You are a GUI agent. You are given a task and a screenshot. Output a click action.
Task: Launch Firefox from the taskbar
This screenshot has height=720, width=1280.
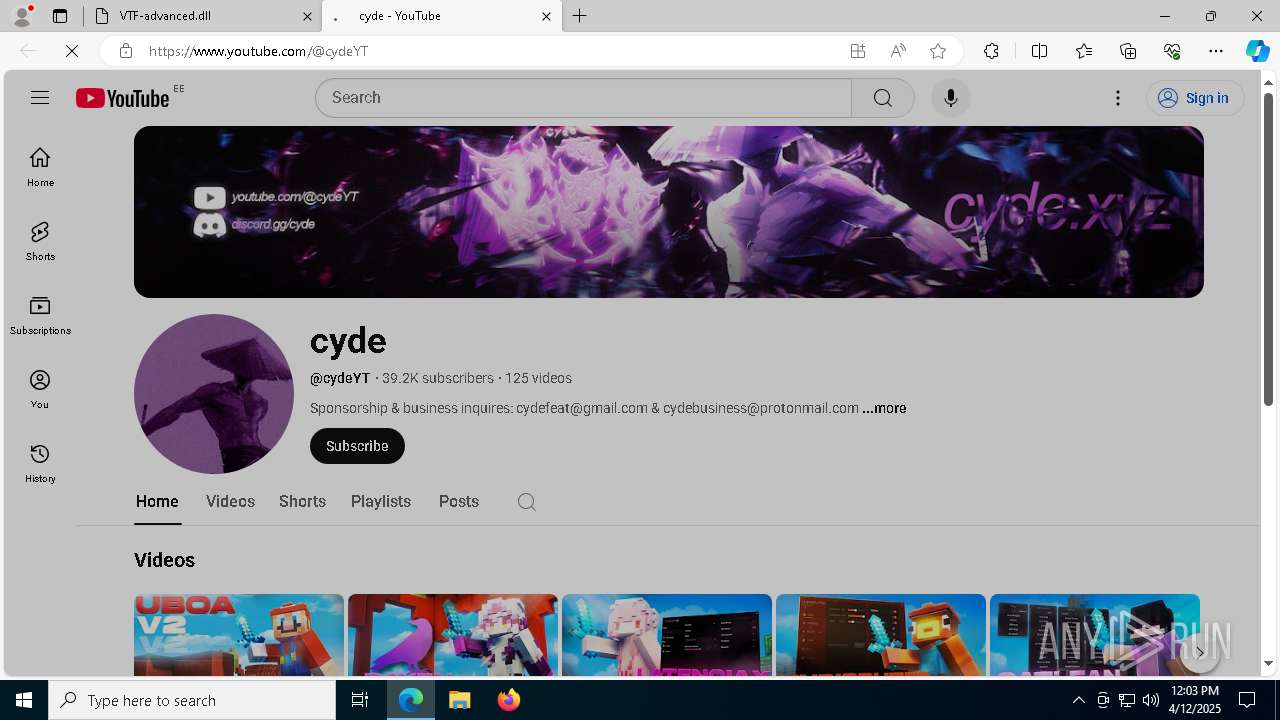click(x=508, y=700)
